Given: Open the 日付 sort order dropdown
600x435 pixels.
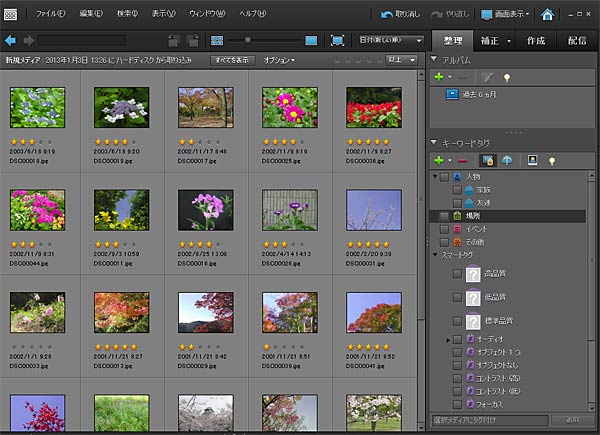Looking at the screenshot, I should (x=391, y=40).
